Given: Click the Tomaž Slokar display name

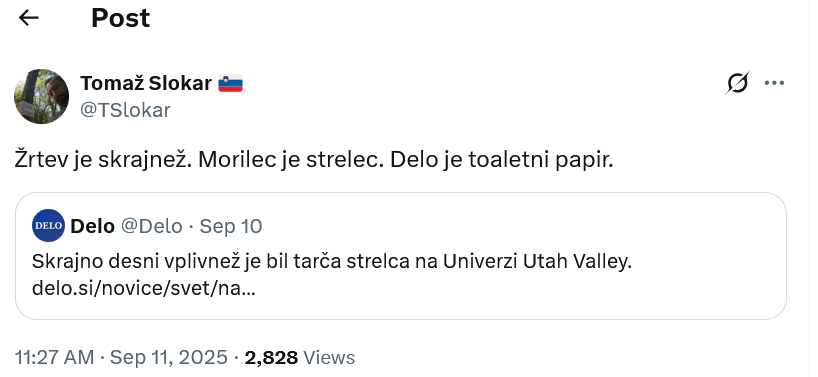Looking at the screenshot, I should click(146, 83).
